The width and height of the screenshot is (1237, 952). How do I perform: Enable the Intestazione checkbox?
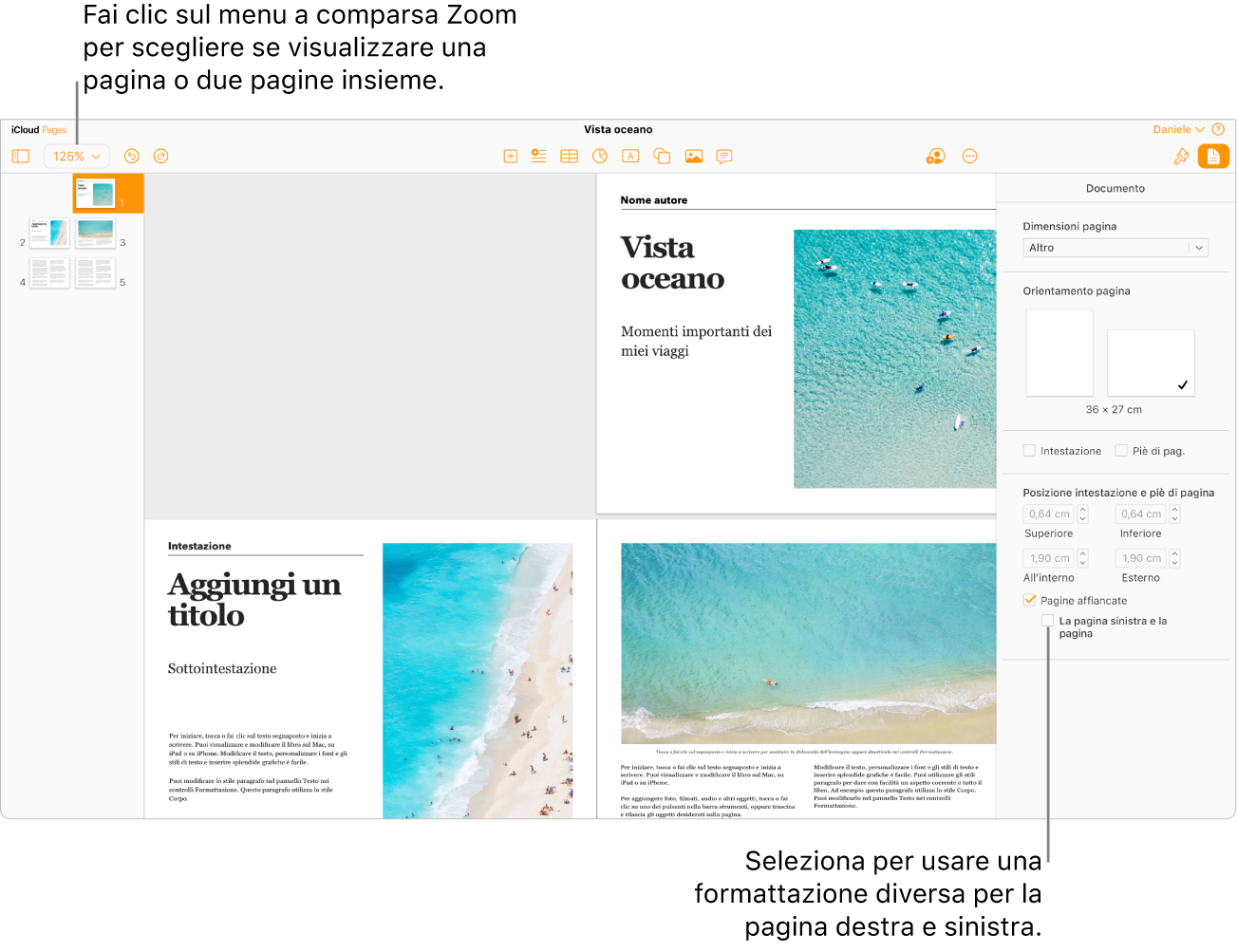[x=1029, y=451]
